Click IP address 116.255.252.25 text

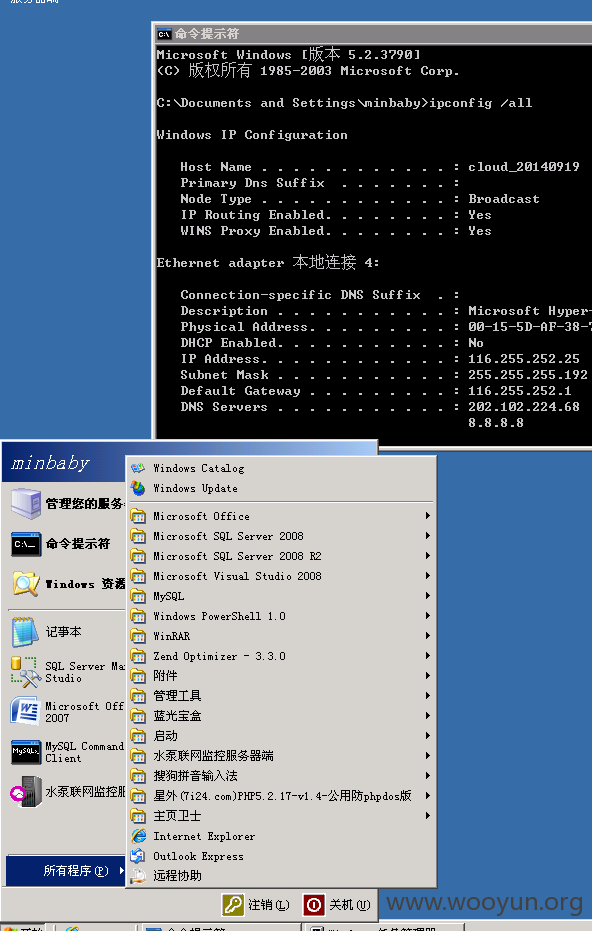click(524, 359)
